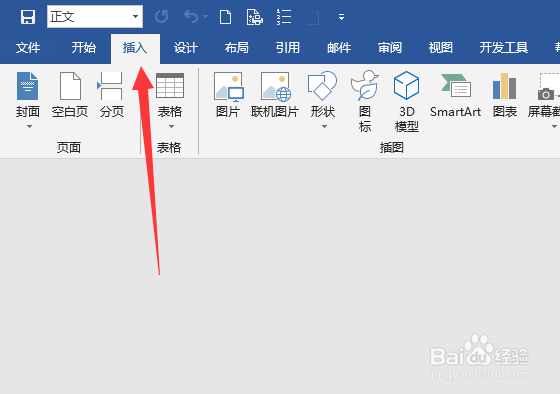Select the 插入 tab
The width and height of the screenshot is (560, 394).
[135, 48]
